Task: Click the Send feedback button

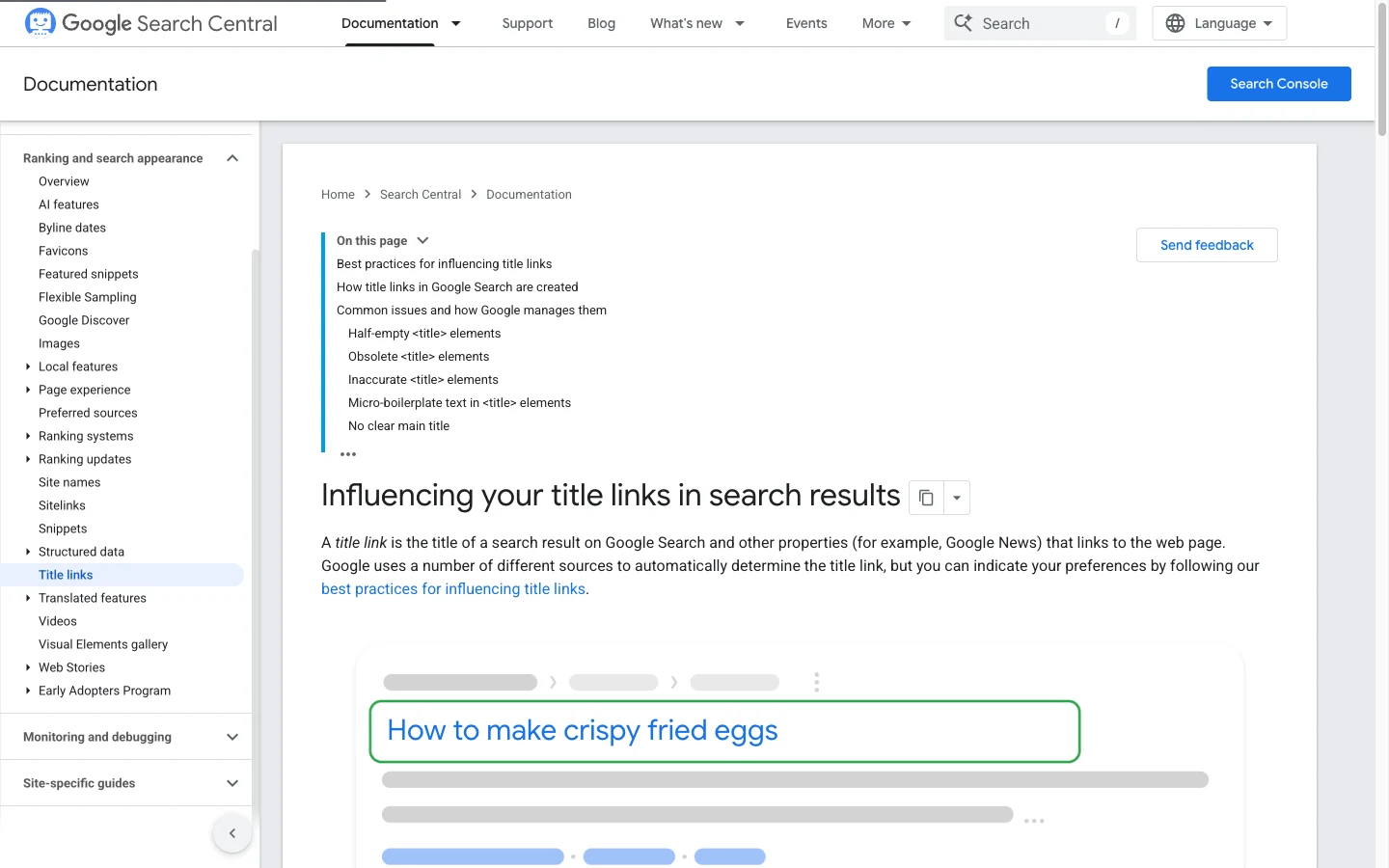Action: click(x=1207, y=245)
